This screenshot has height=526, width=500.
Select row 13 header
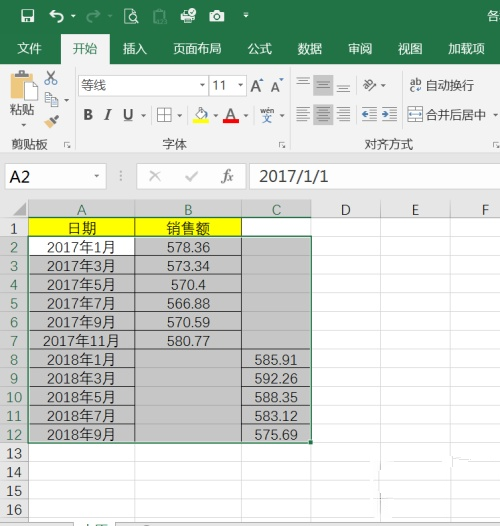point(14,454)
